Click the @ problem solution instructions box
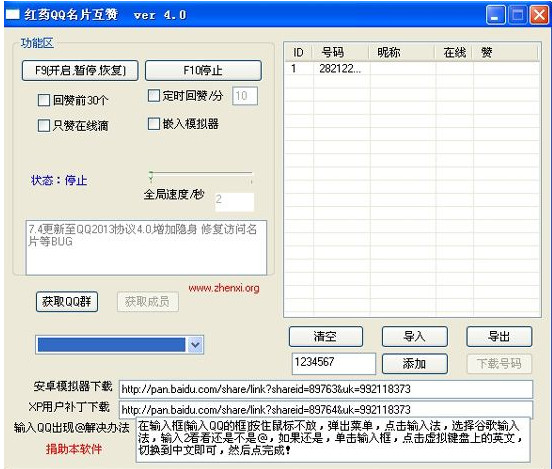The height and width of the screenshot is (469, 552). 333,439
